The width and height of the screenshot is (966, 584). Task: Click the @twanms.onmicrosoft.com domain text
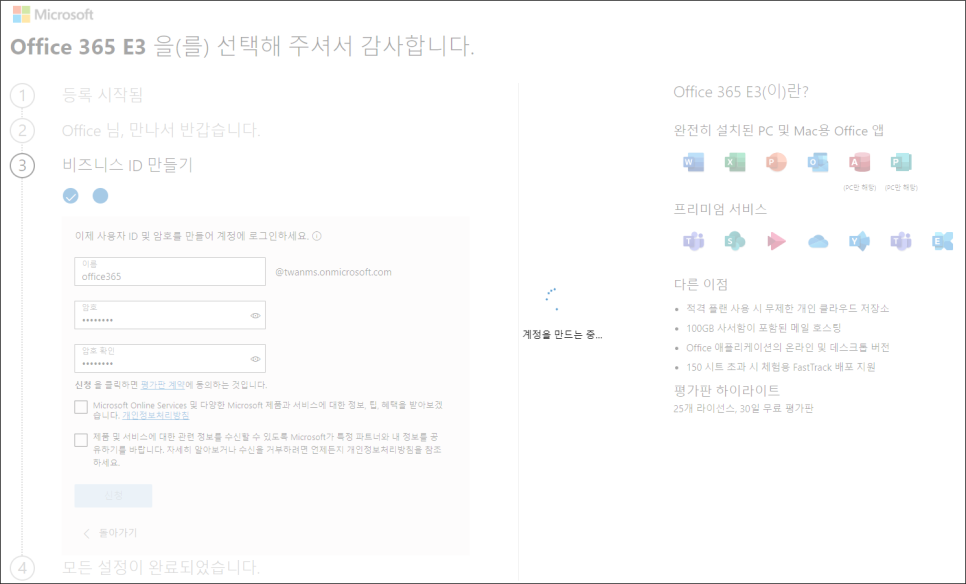(333, 272)
